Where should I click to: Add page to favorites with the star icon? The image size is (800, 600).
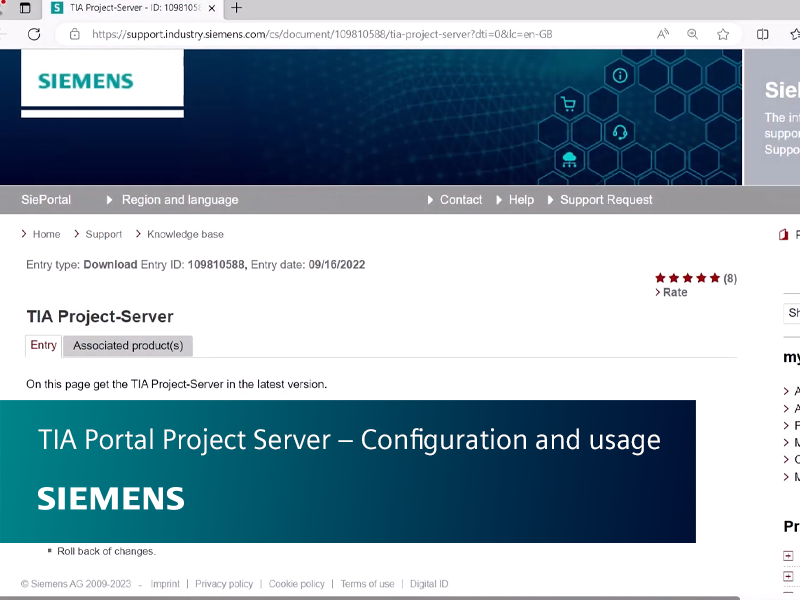(x=723, y=33)
